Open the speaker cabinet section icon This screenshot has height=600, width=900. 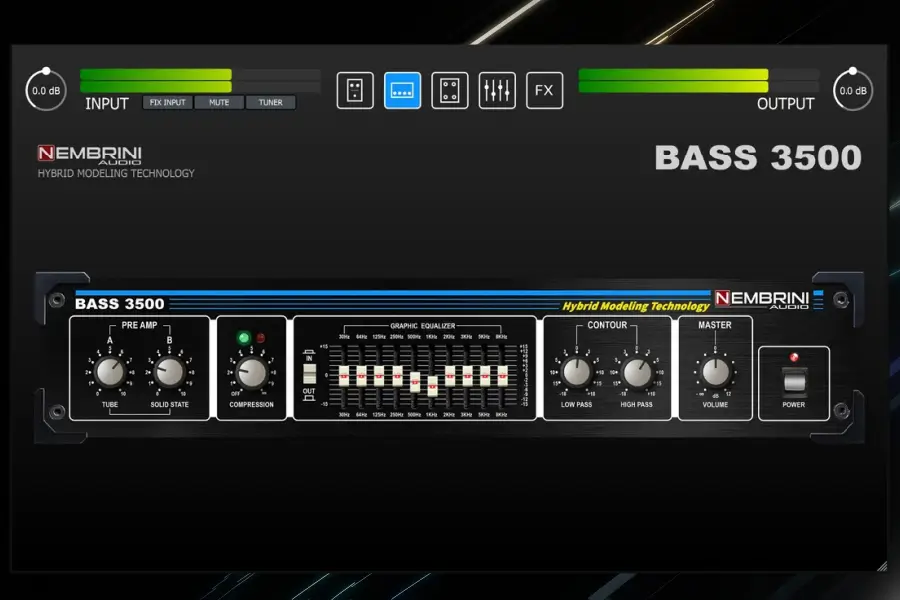point(449,90)
